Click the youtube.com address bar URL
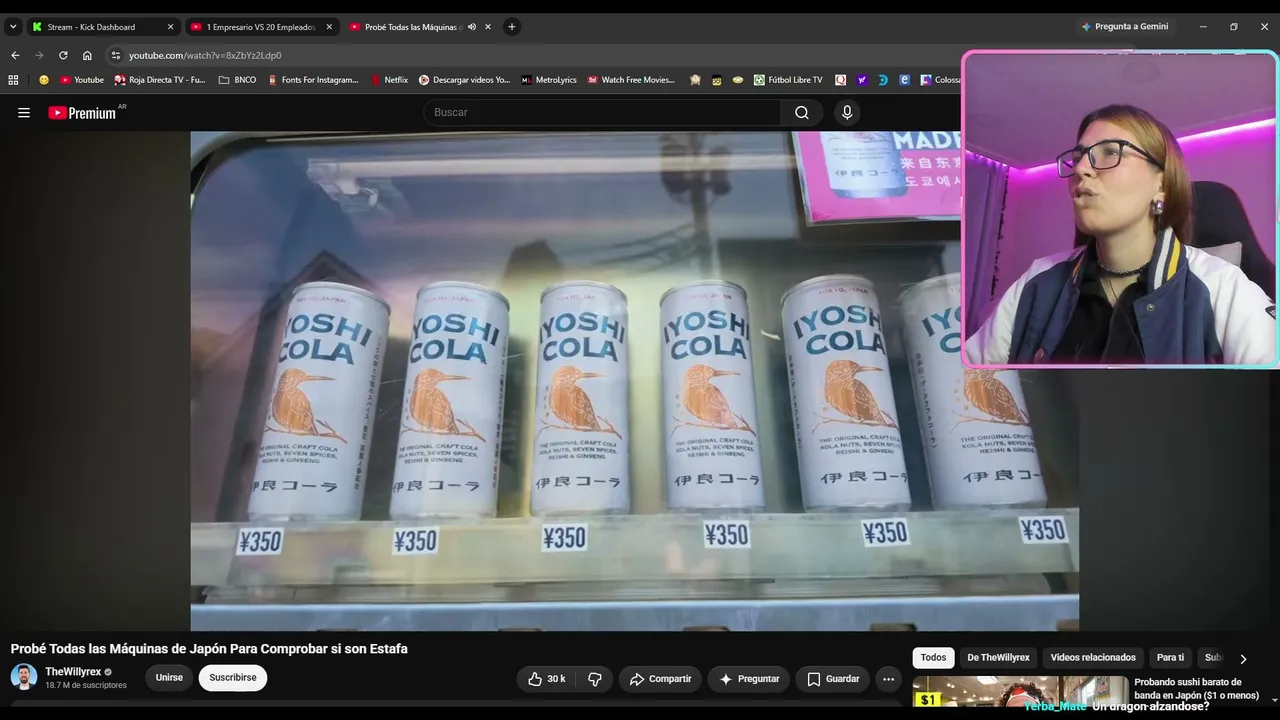This screenshot has height=720, width=1280. 205,55
